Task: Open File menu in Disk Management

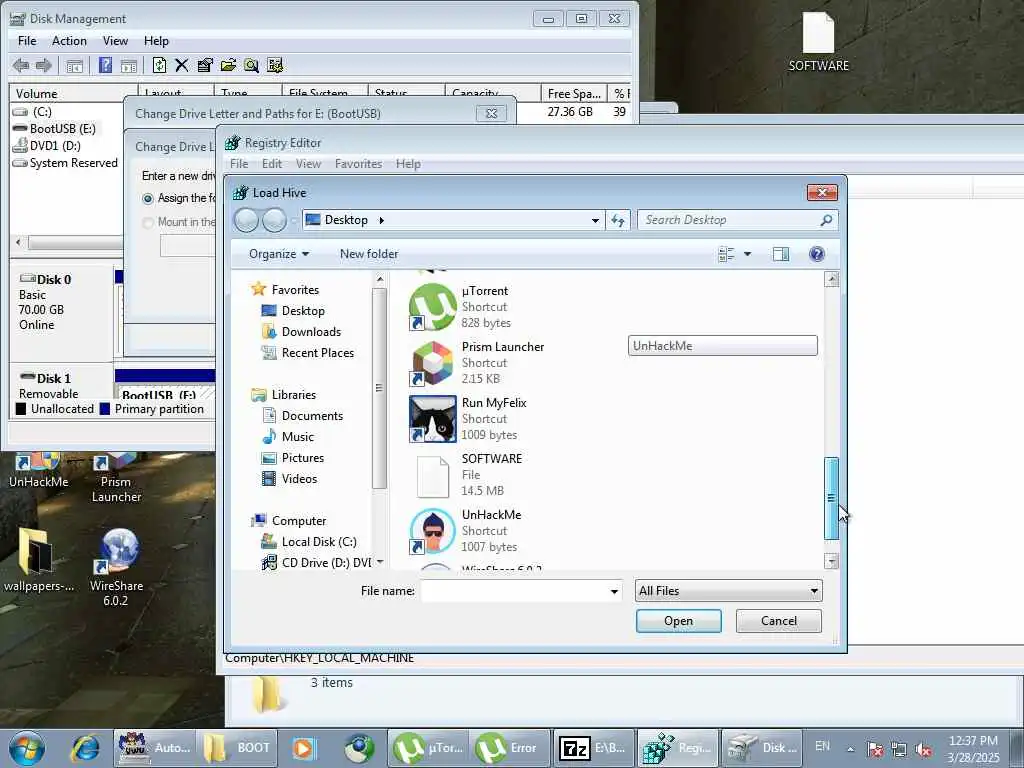Action: (27, 40)
